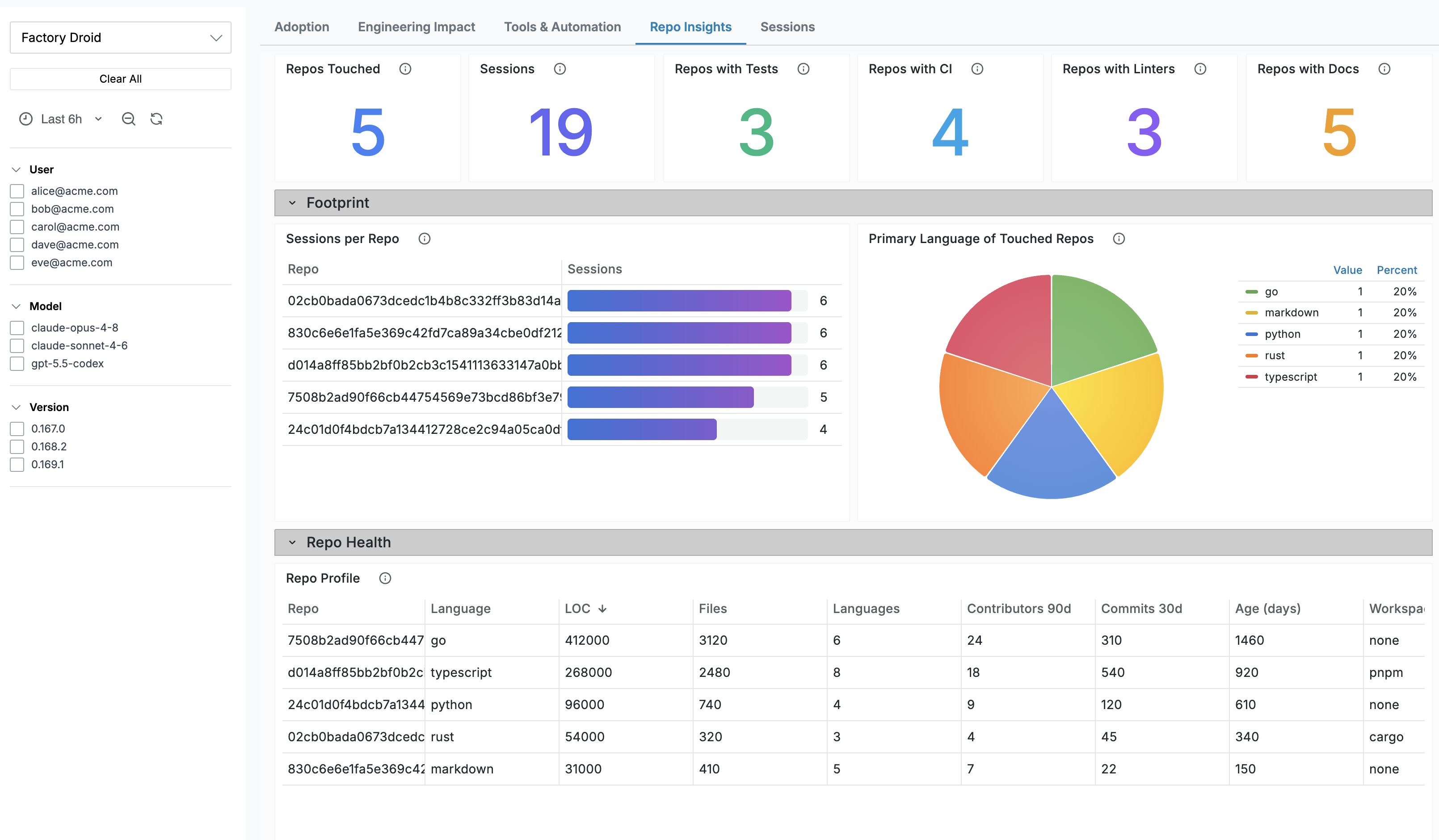Viewport: 1439px width, 840px height.
Task: Collapse the Version filter section
Action: coord(17,407)
